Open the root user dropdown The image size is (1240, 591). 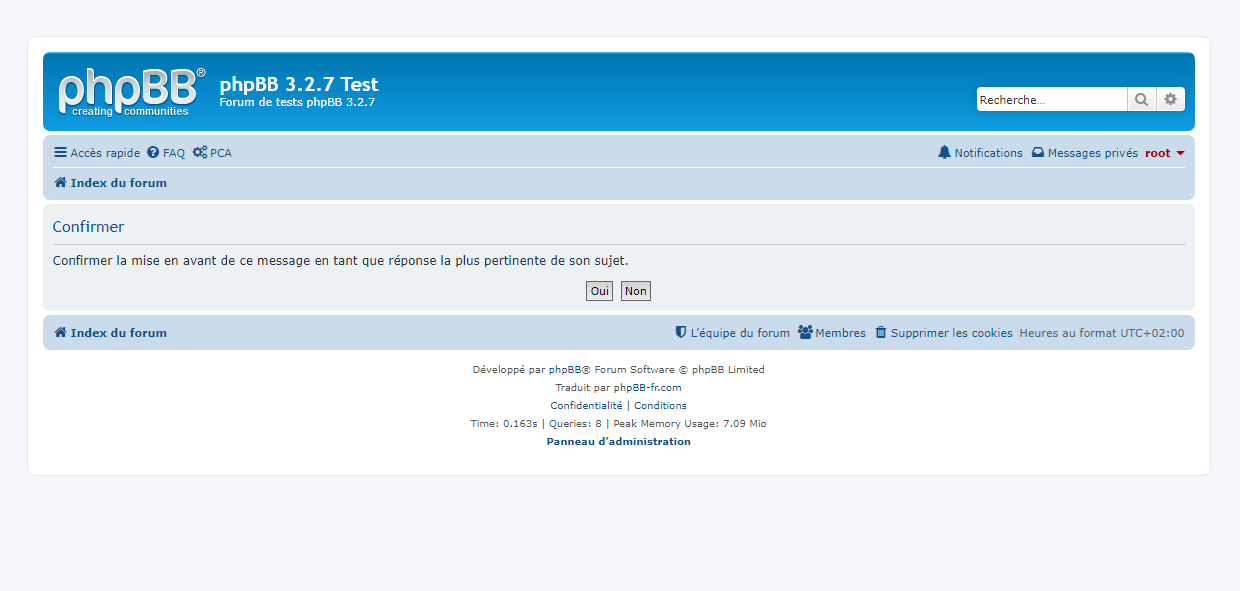point(1164,153)
